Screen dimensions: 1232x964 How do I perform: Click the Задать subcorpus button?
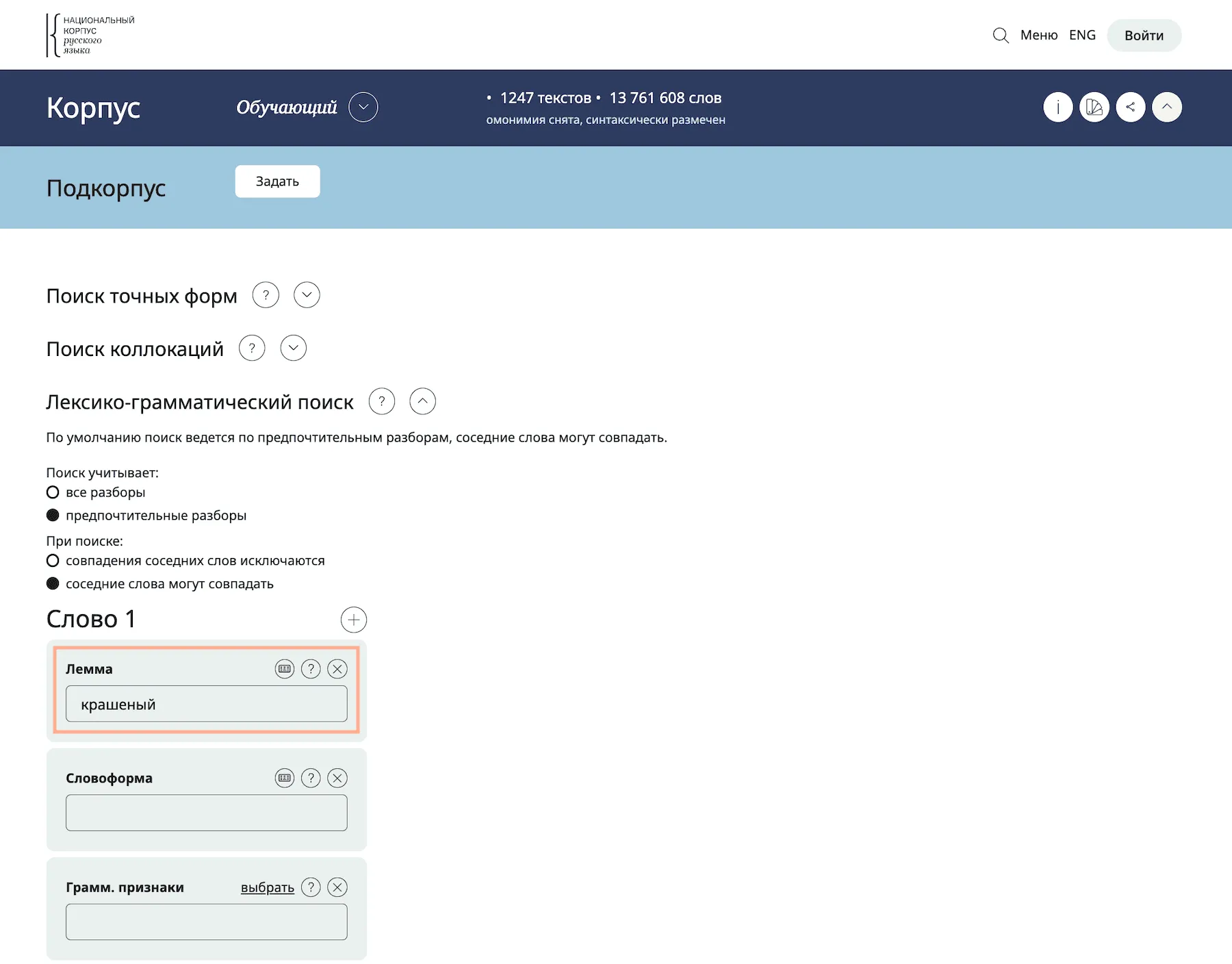(277, 181)
